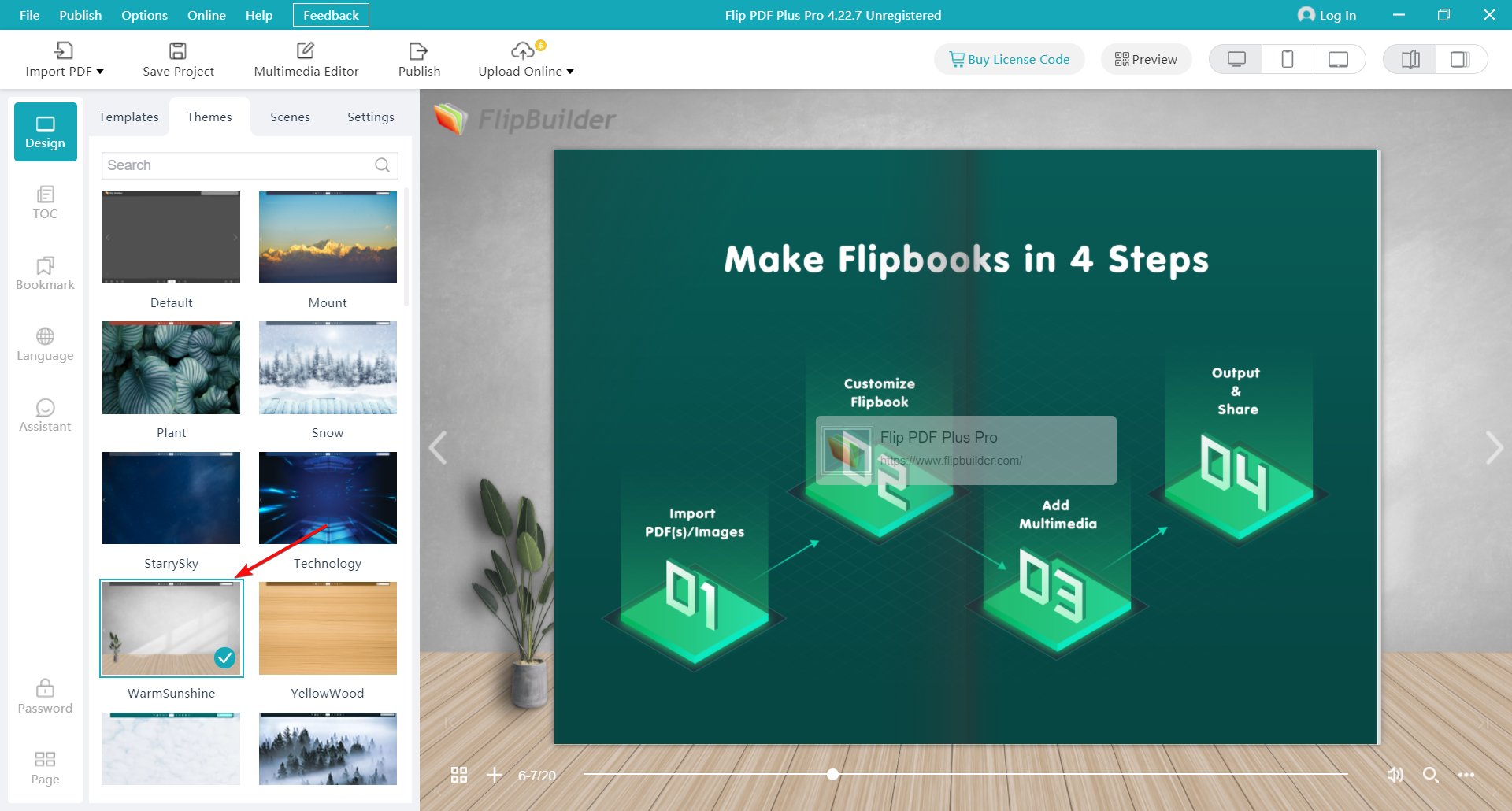Click the shopping cart icon
Screen dimensions: 1512x811
point(957,59)
